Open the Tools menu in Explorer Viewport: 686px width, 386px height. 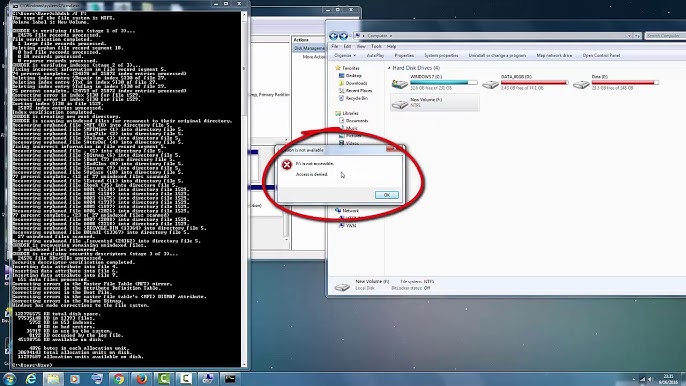(x=376, y=46)
